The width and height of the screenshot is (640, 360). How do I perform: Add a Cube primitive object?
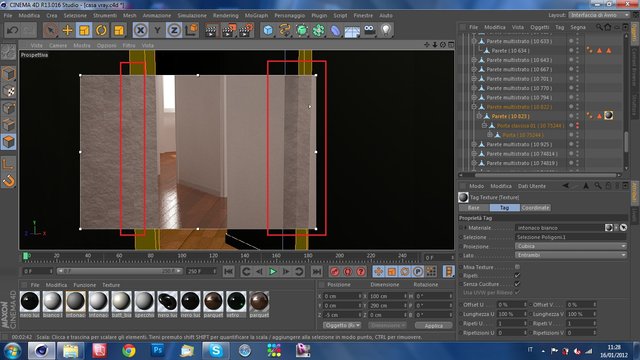[x=268, y=30]
